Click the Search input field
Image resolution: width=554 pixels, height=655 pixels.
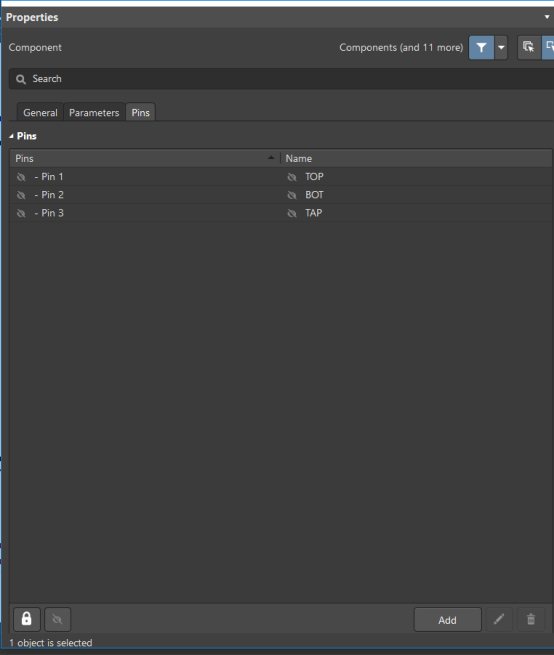282,79
